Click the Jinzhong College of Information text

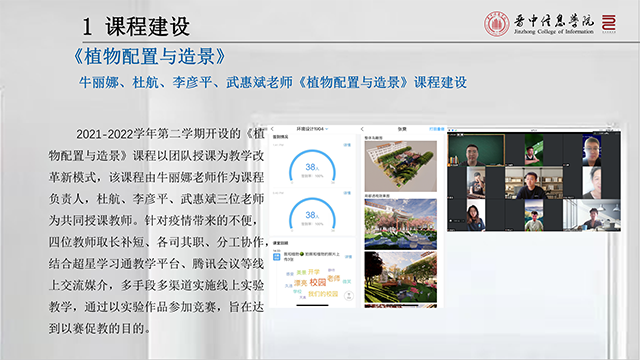[x=553, y=31]
